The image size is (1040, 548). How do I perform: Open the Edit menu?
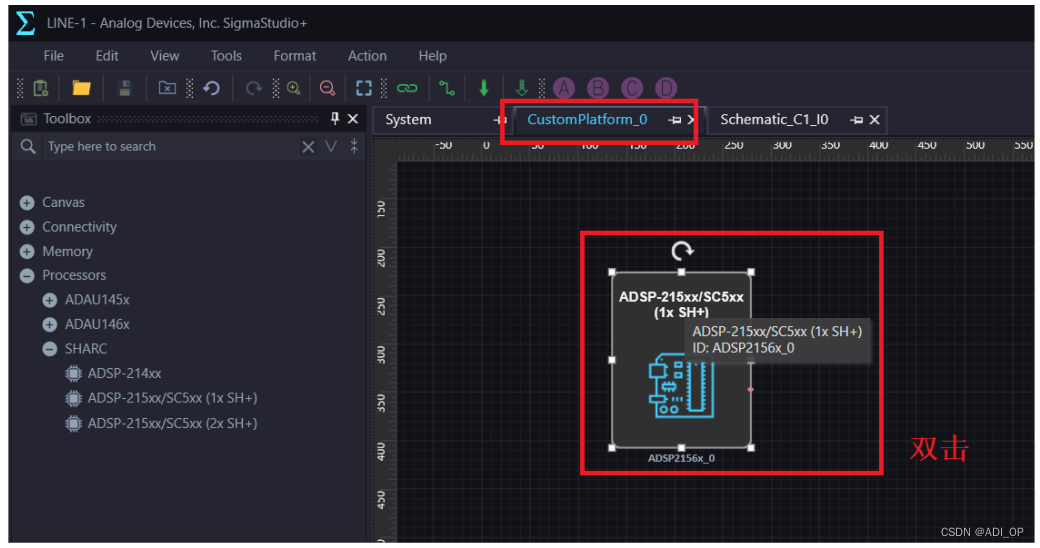[107, 56]
